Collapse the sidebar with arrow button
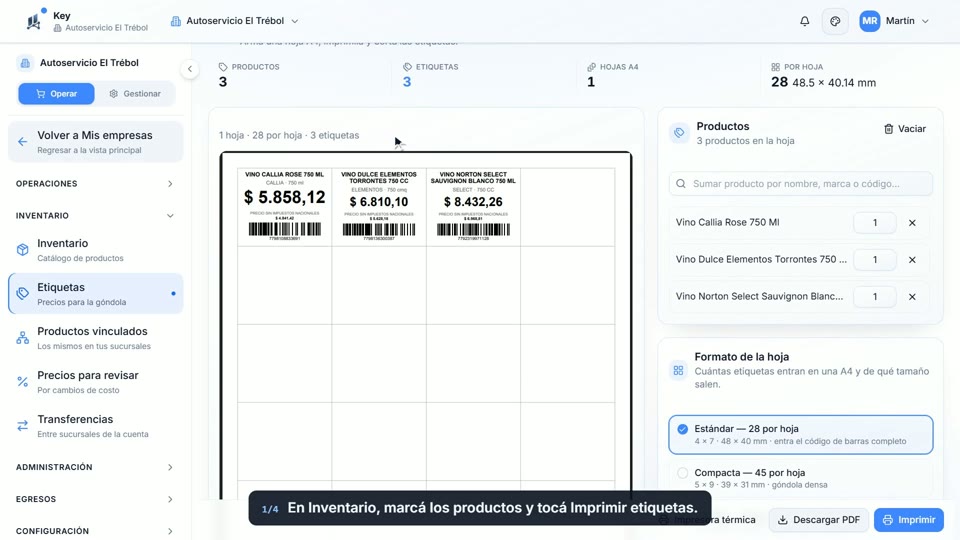The image size is (960, 540). pos(190,69)
